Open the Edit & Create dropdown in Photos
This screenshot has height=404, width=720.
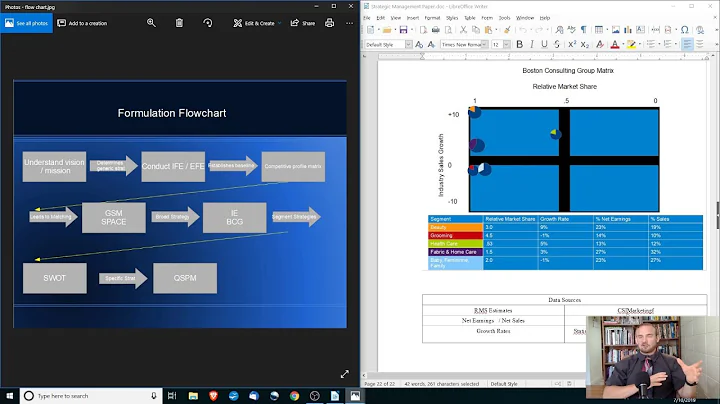coord(257,23)
